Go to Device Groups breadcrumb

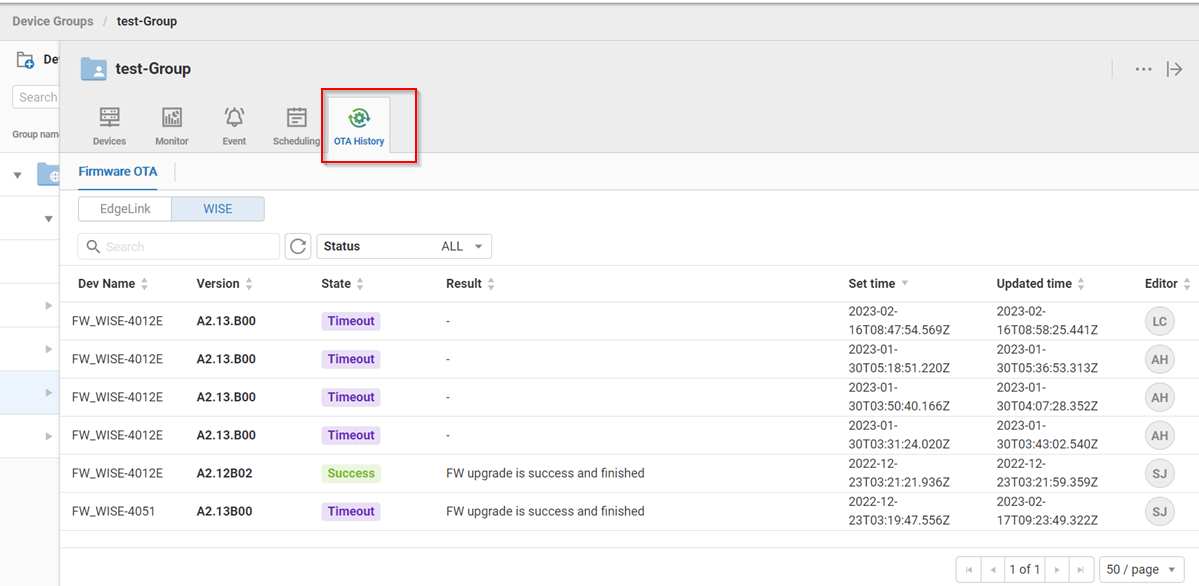52,21
